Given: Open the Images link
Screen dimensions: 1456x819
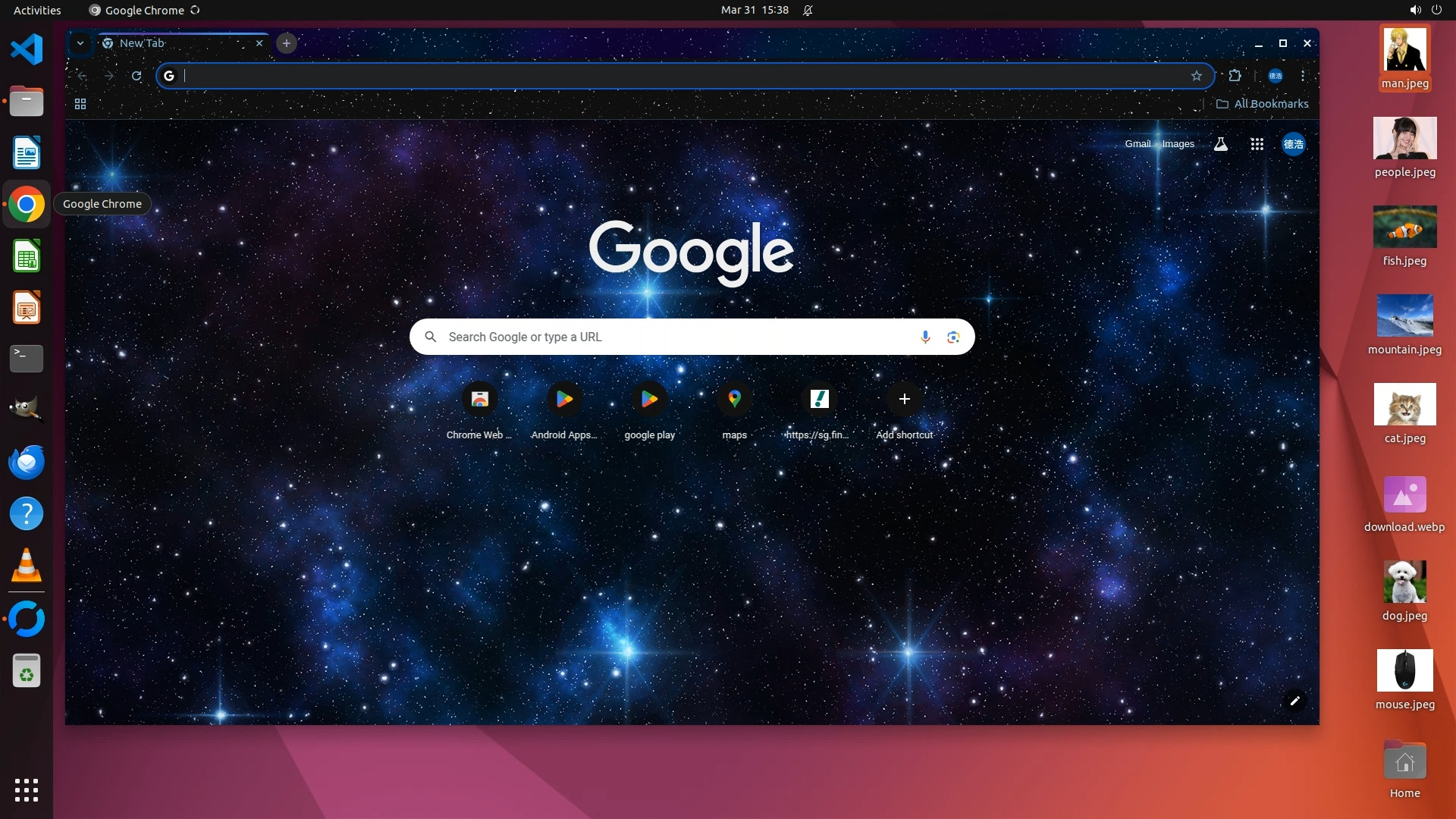Looking at the screenshot, I should click(x=1178, y=144).
